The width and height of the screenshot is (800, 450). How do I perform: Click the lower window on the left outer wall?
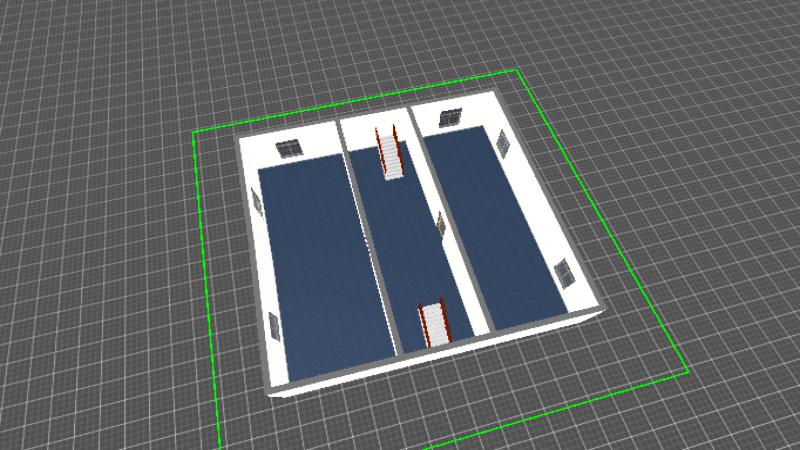pos(273,325)
